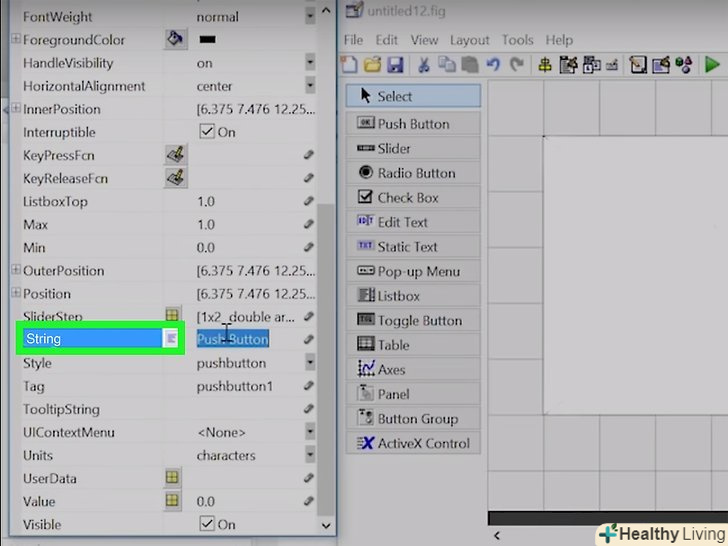Click the black ForegroundColor swatch

click(209, 40)
